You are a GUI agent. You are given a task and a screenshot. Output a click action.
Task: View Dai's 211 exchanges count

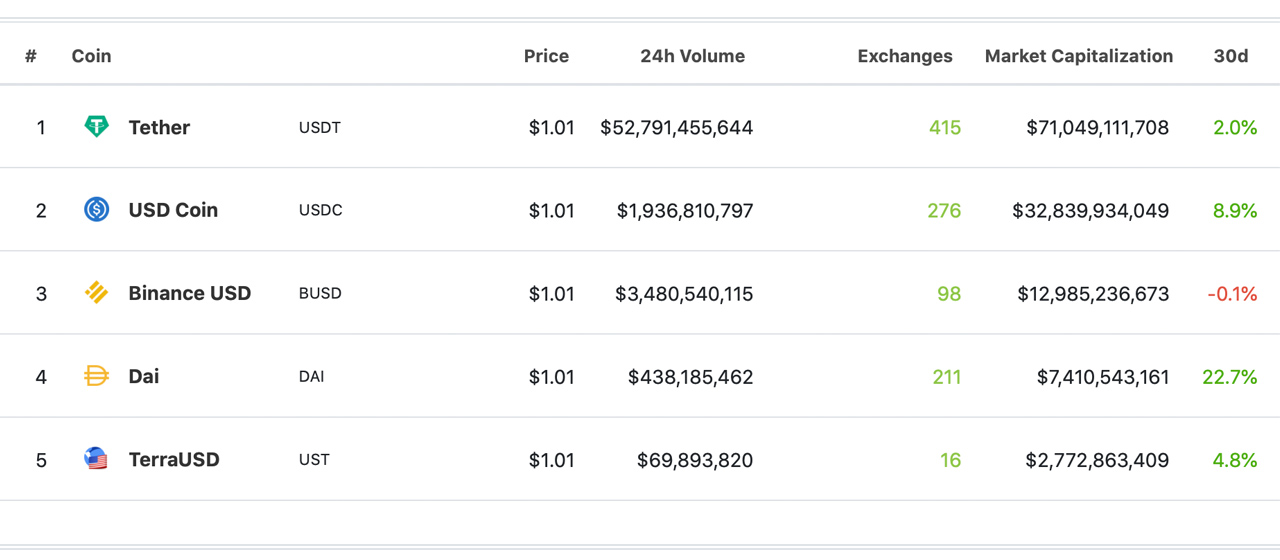[946, 377]
